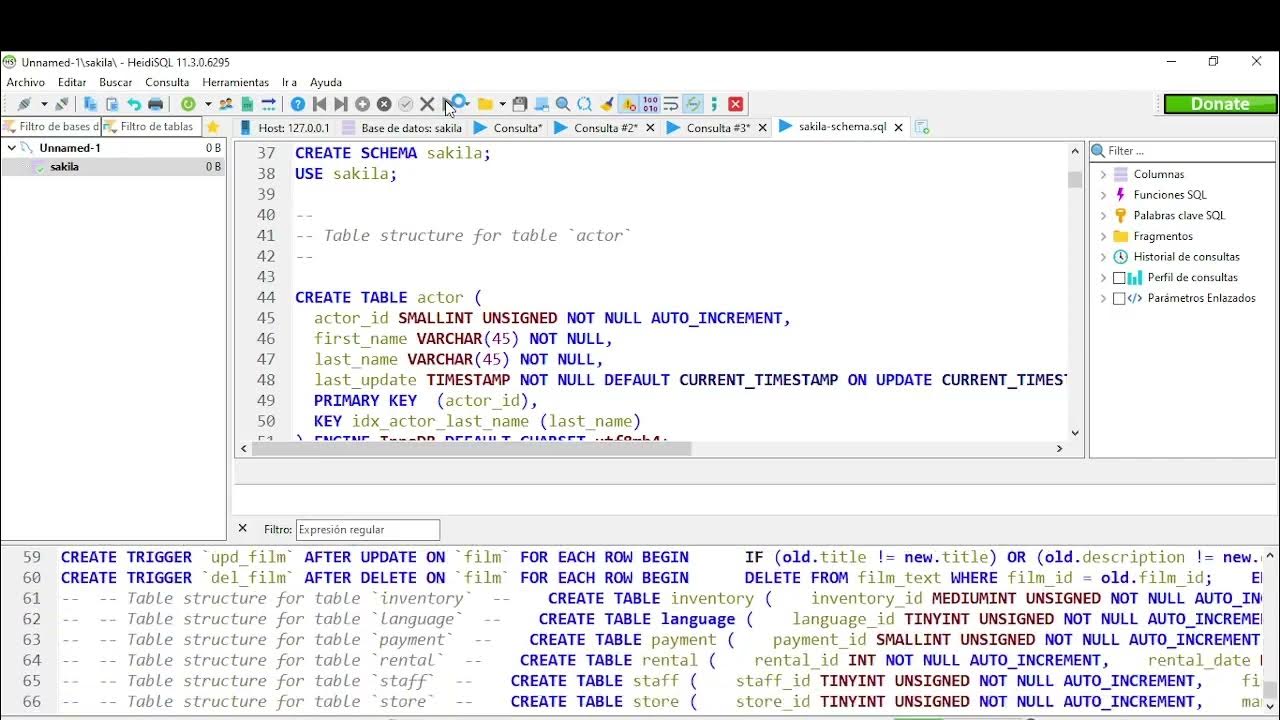Click the printer icon in the toolbar

[156, 104]
